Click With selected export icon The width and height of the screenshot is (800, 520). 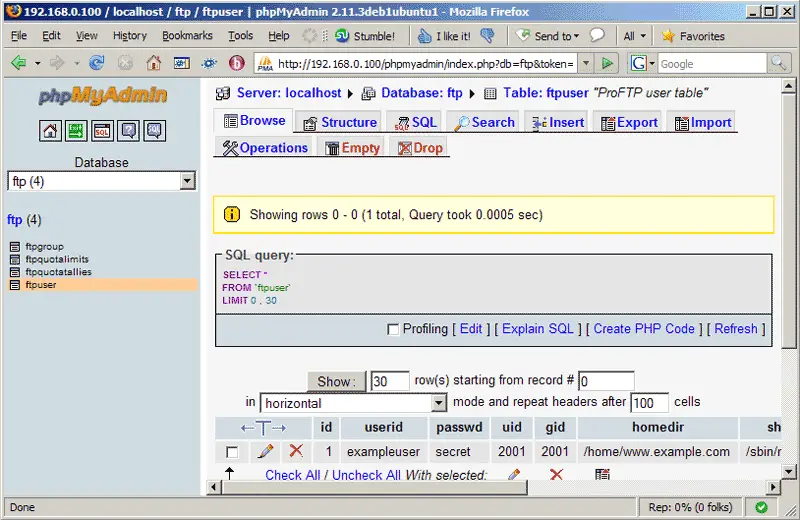(602, 475)
